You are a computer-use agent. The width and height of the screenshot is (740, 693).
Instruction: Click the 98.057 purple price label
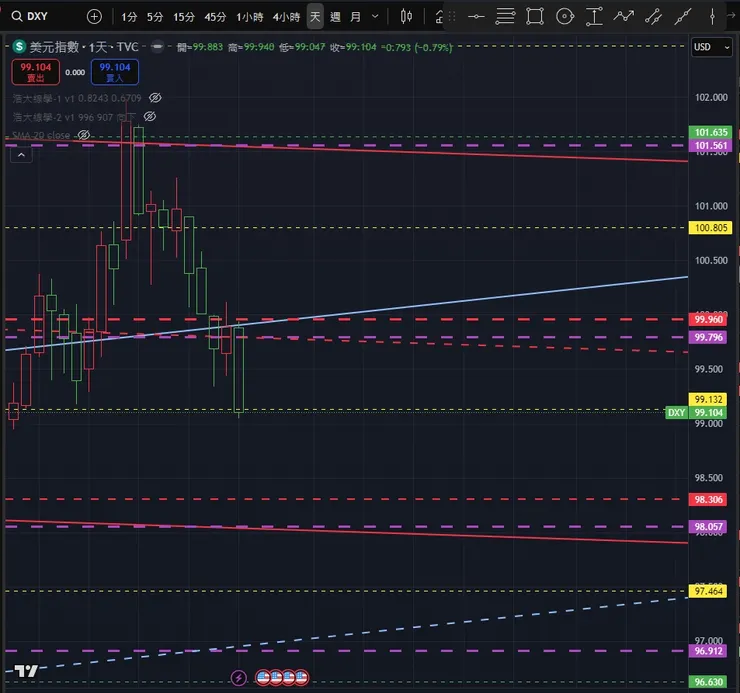[708, 527]
